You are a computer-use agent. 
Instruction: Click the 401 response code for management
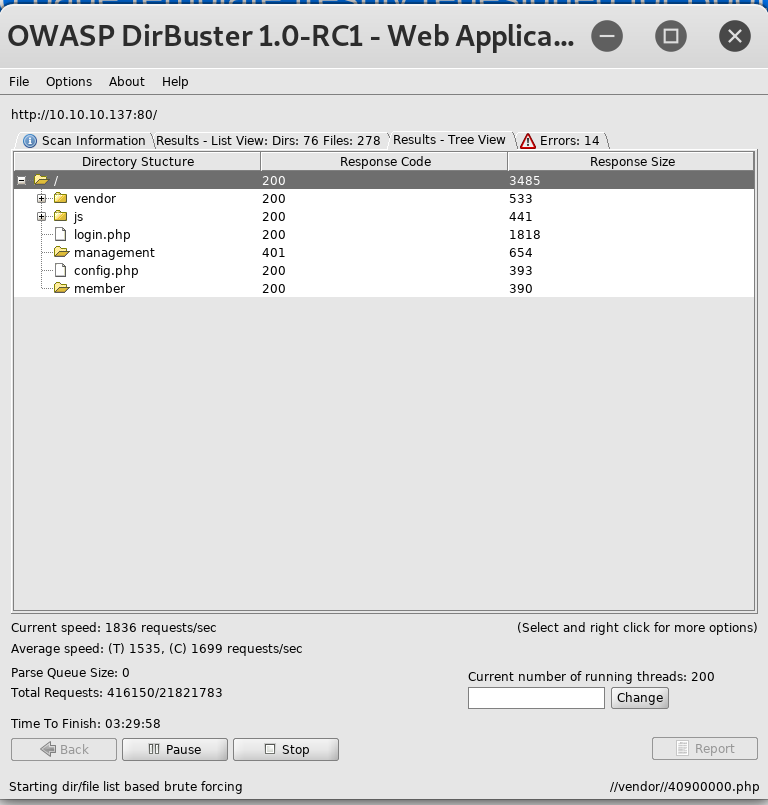(x=274, y=253)
